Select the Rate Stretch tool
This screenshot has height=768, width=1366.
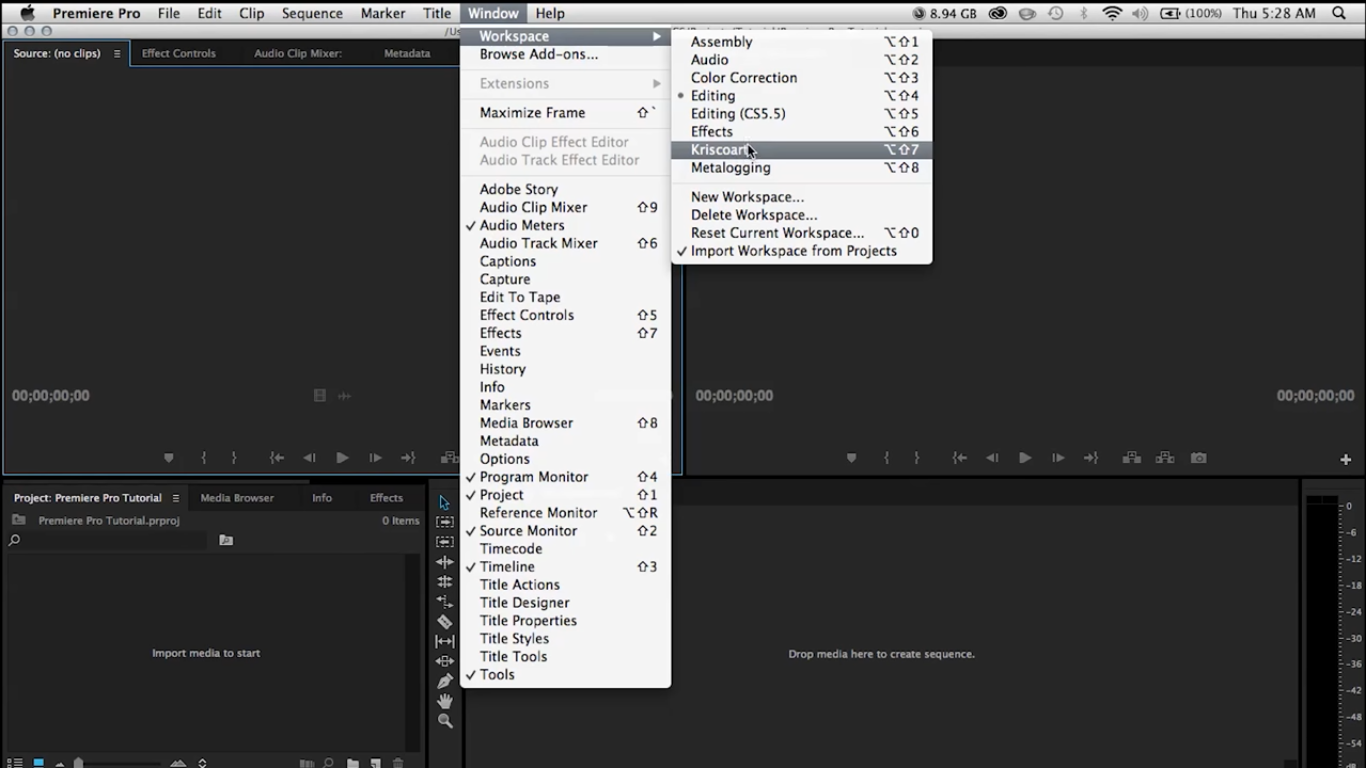pos(445,602)
